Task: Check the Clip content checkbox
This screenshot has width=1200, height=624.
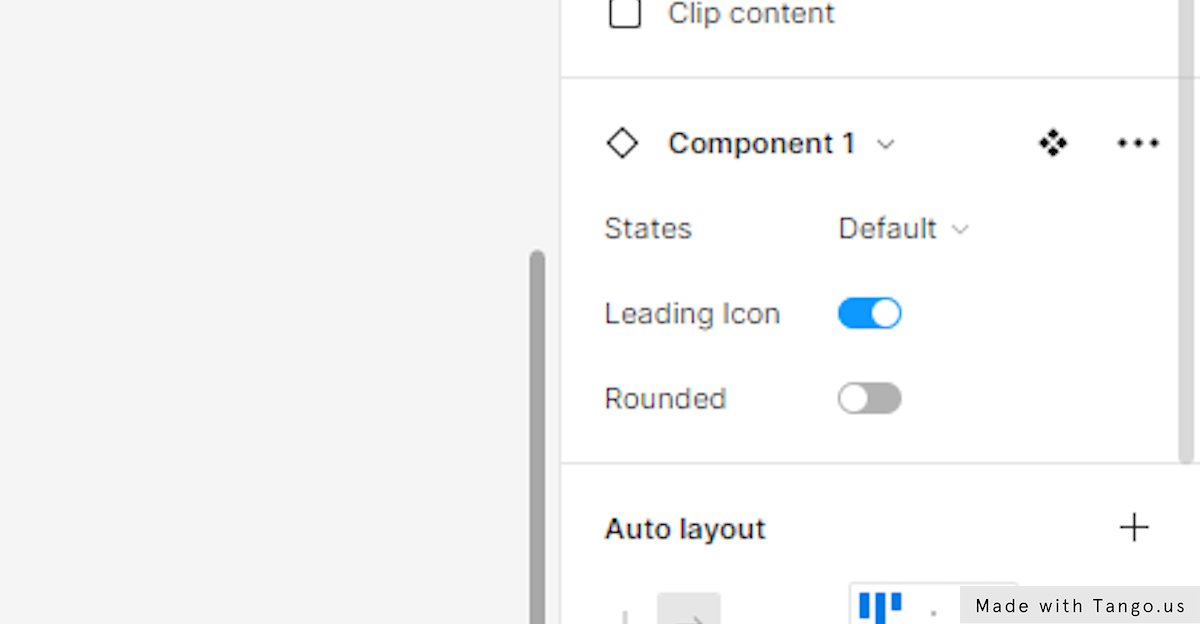Action: pos(625,13)
